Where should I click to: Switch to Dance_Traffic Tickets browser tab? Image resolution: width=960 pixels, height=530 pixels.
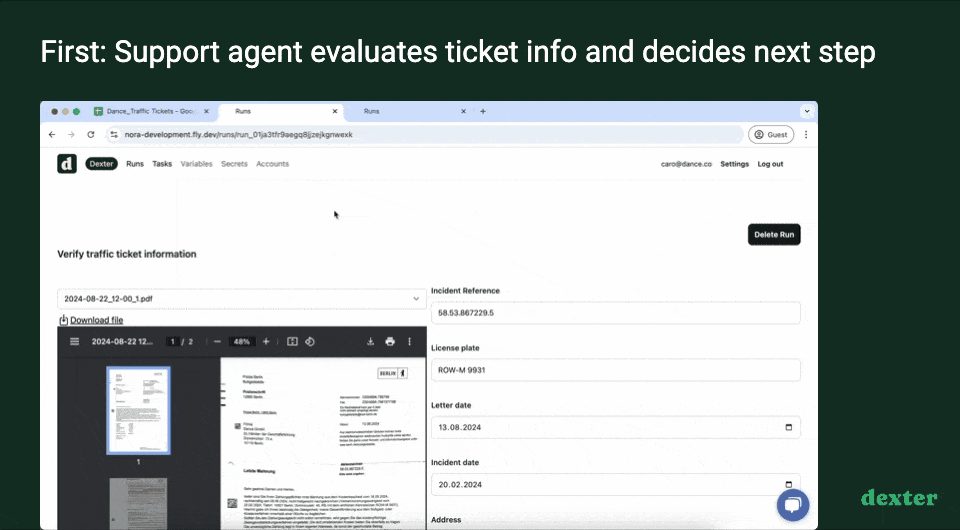[x=147, y=112]
